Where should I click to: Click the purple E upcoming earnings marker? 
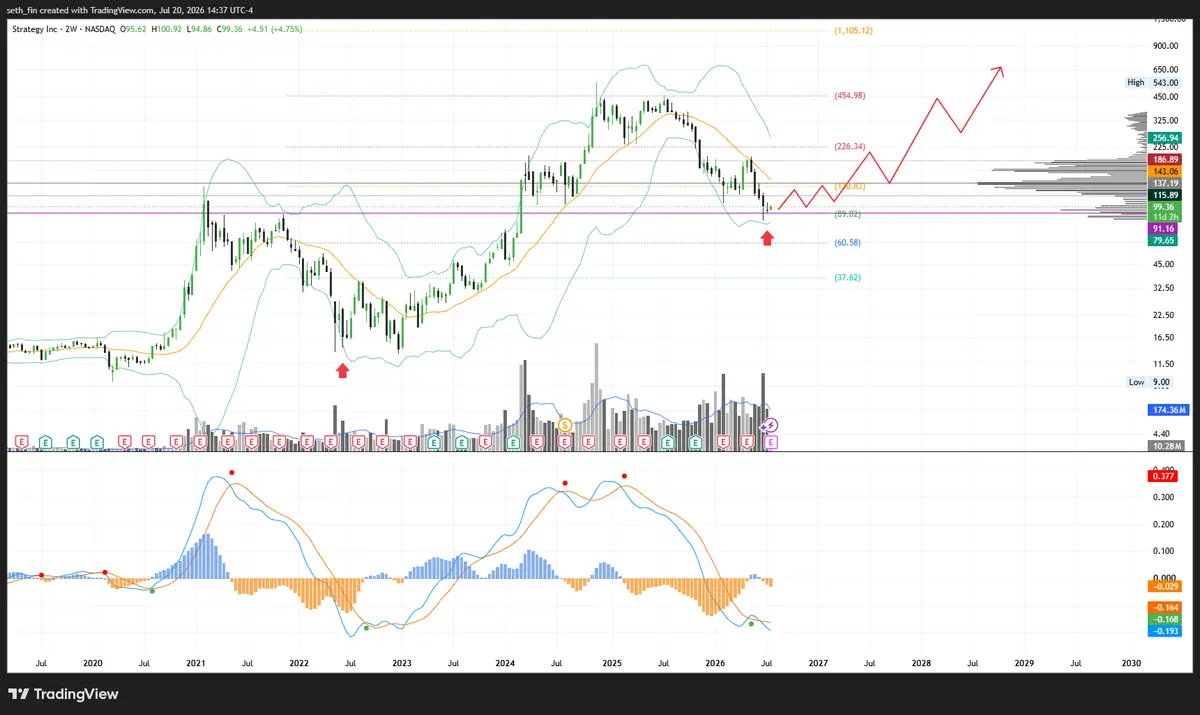pyautogui.click(x=770, y=441)
